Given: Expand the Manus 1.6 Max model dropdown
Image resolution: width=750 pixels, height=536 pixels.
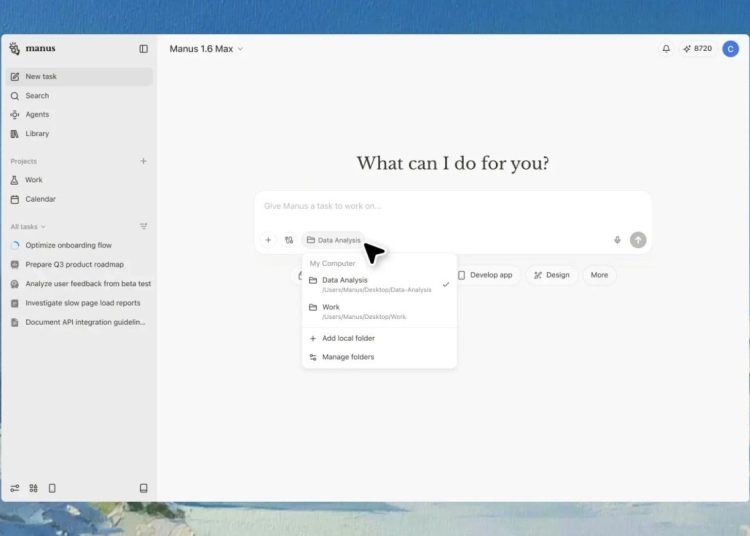Looking at the screenshot, I should coord(206,48).
